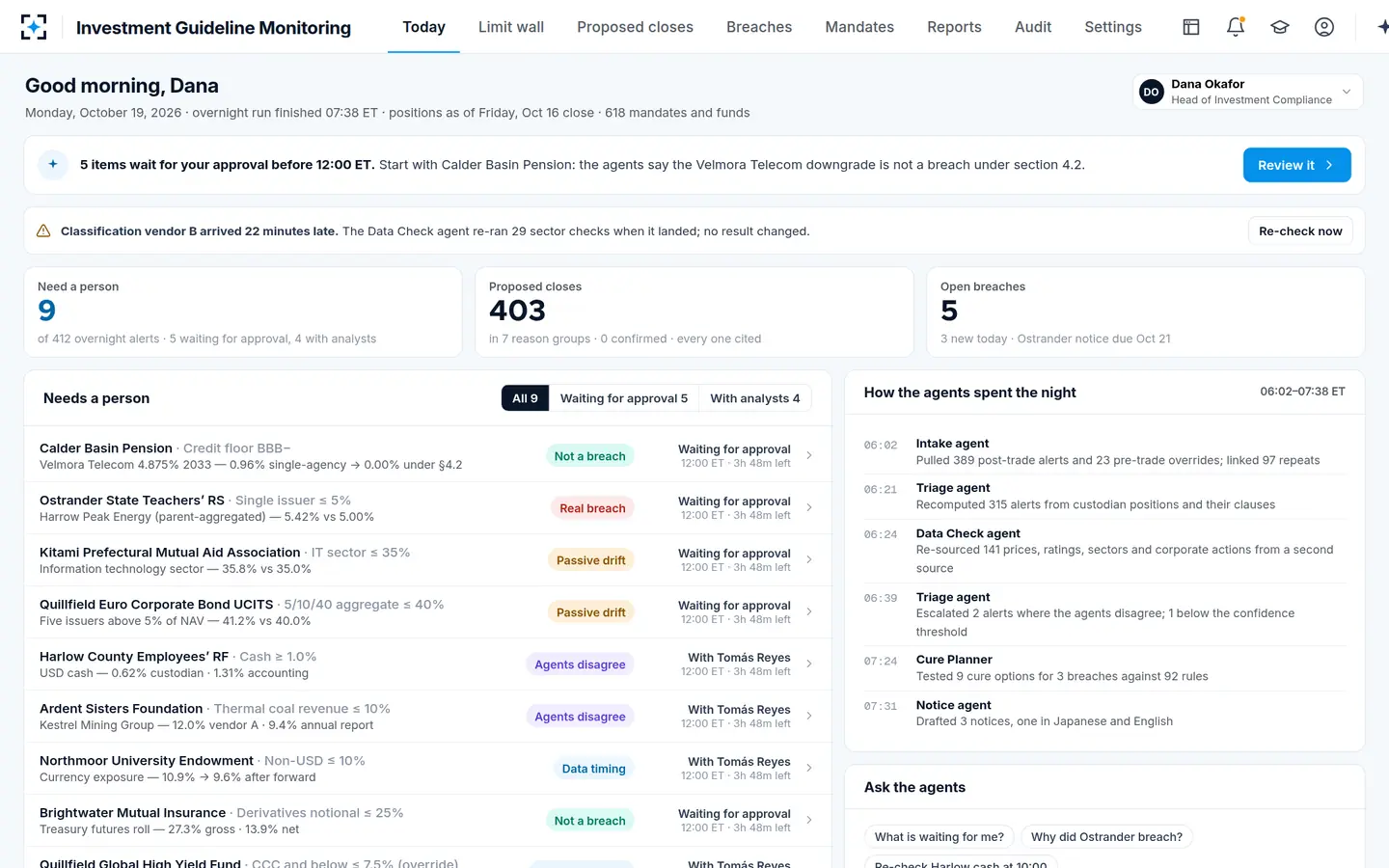Select the All 9 filter
This screenshot has width=1389, height=868.
[525, 398]
